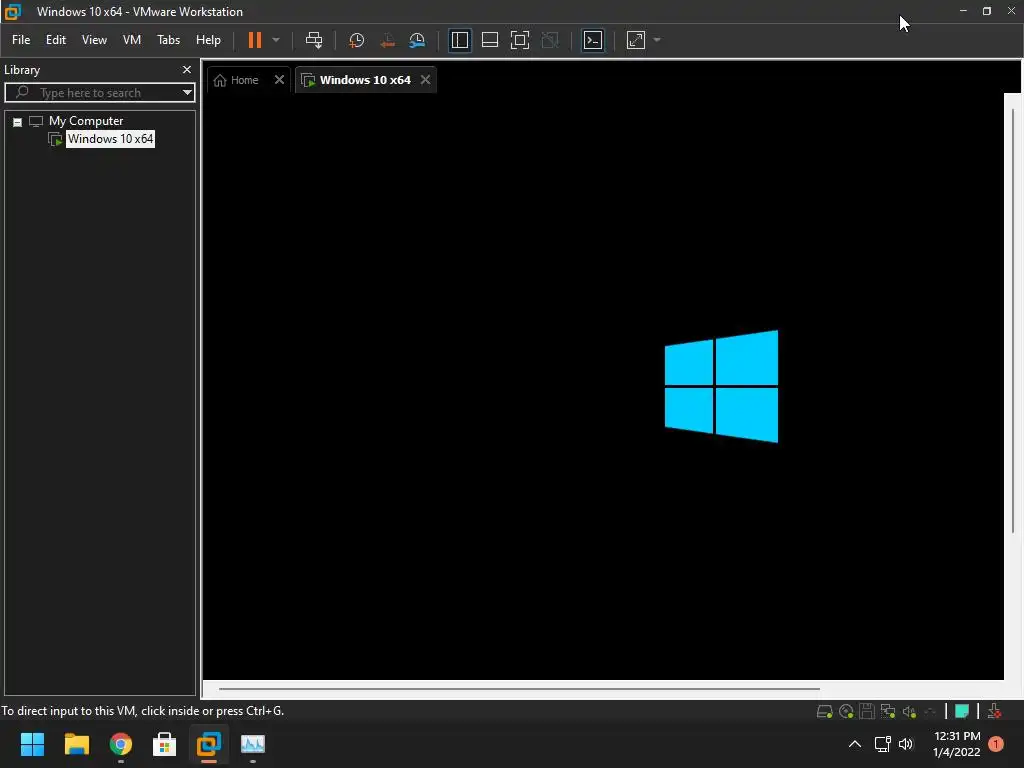Minimize the VMware Workstation window
The height and width of the screenshot is (768, 1024).
(963, 11)
